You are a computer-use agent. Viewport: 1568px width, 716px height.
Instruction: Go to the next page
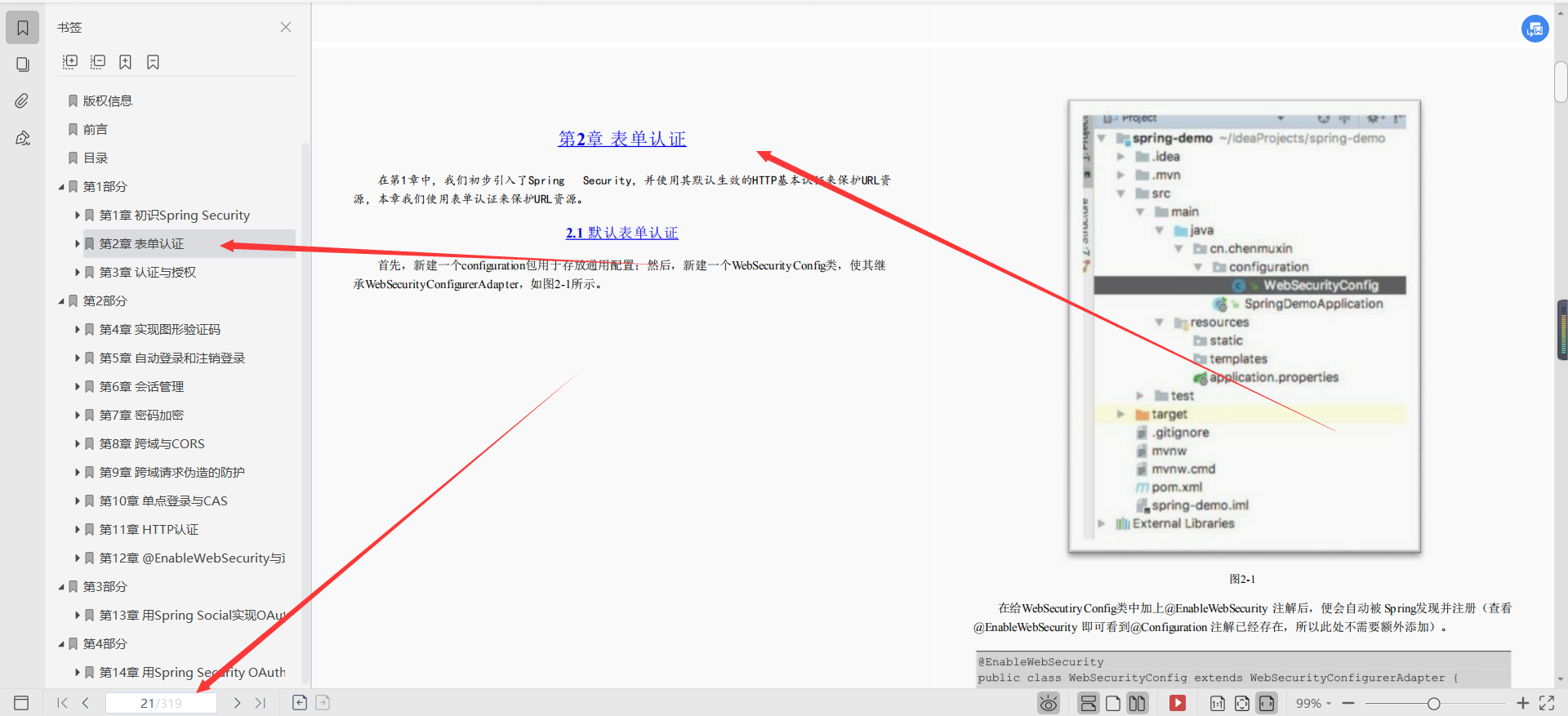pyautogui.click(x=237, y=703)
